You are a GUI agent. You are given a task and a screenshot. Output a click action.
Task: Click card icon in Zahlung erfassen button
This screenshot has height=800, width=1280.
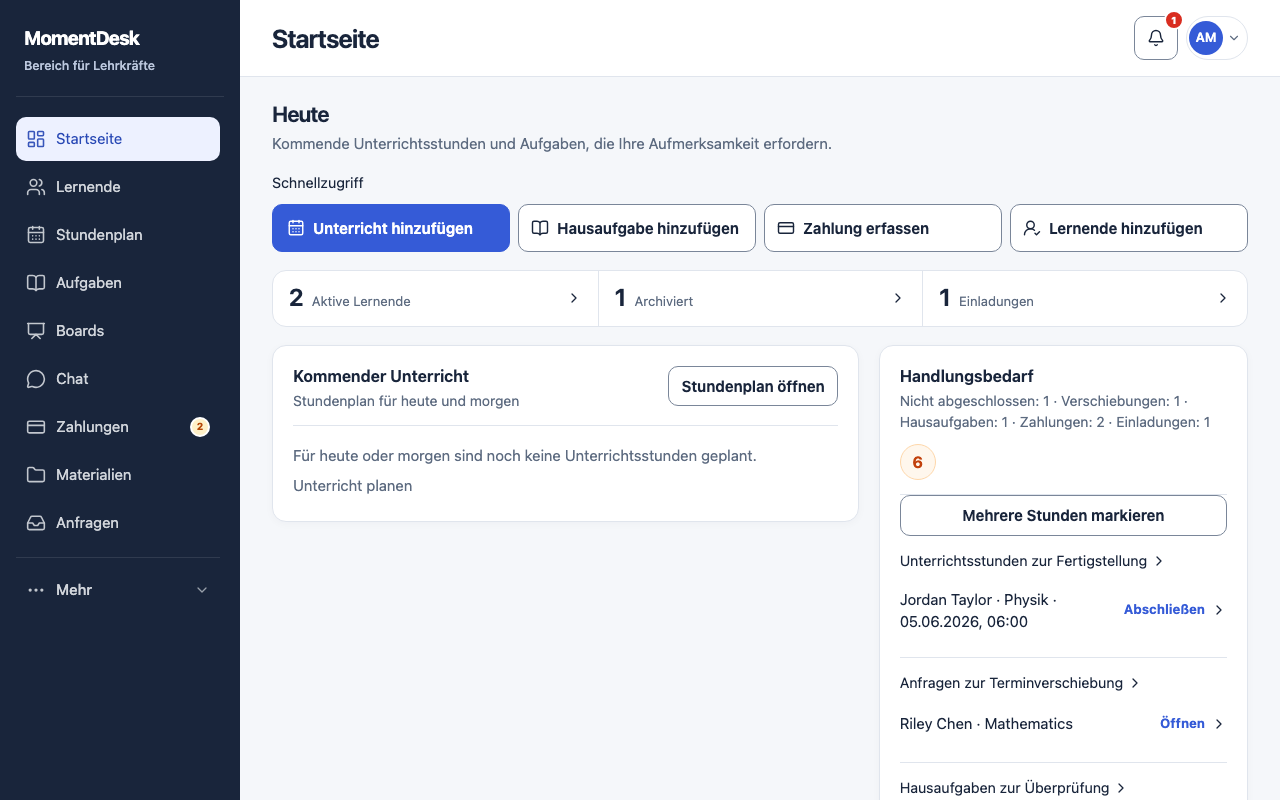point(786,228)
